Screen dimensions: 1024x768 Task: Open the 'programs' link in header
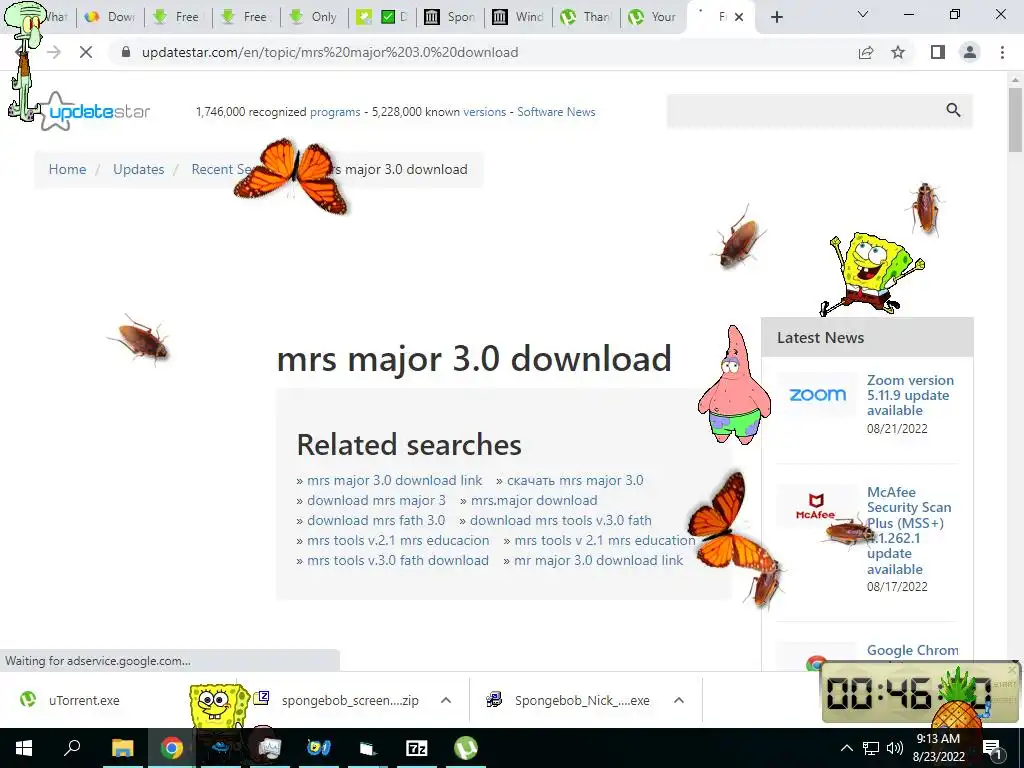click(x=335, y=112)
